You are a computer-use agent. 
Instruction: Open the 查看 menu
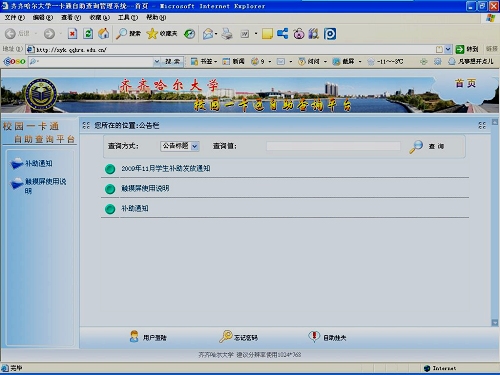click(x=71, y=17)
